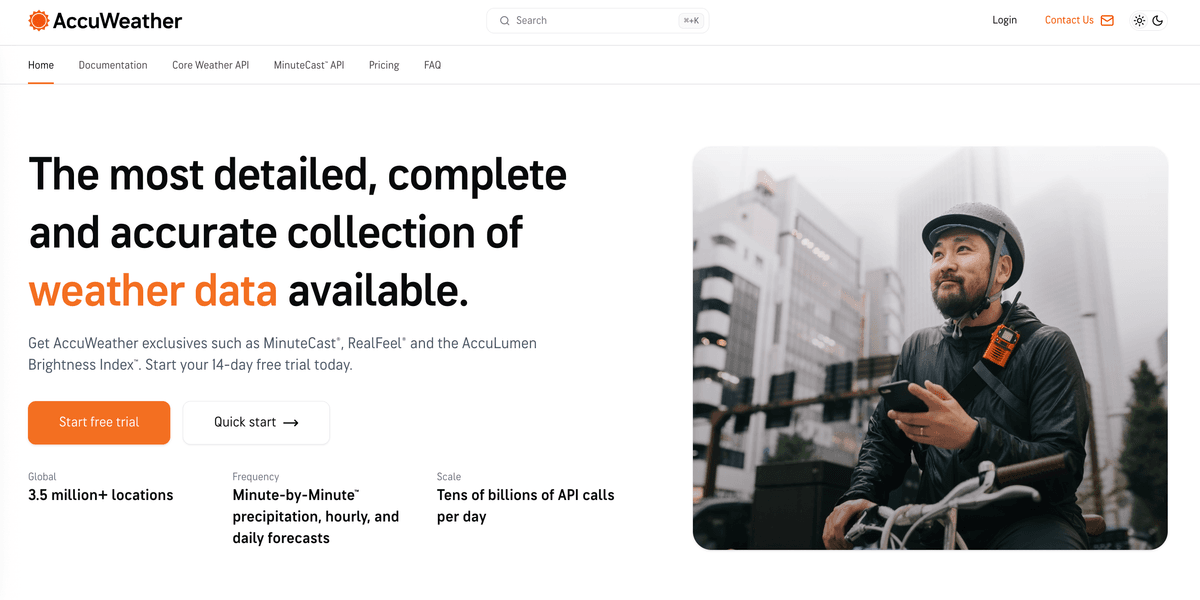Screen dimensions: 1200x600
Task: Open the Contact Us link
Action: 1068,20
